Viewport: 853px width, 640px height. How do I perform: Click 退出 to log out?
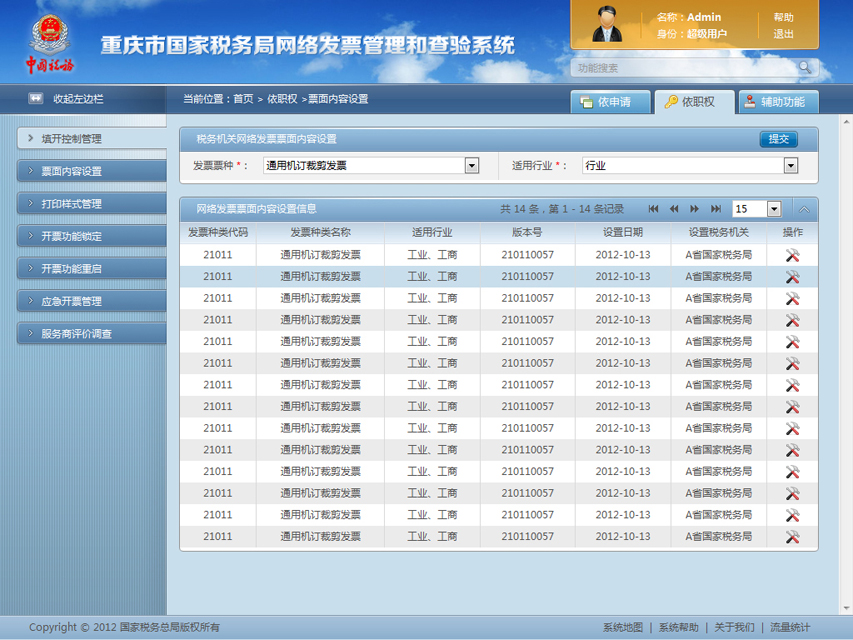[x=783, y=34]
